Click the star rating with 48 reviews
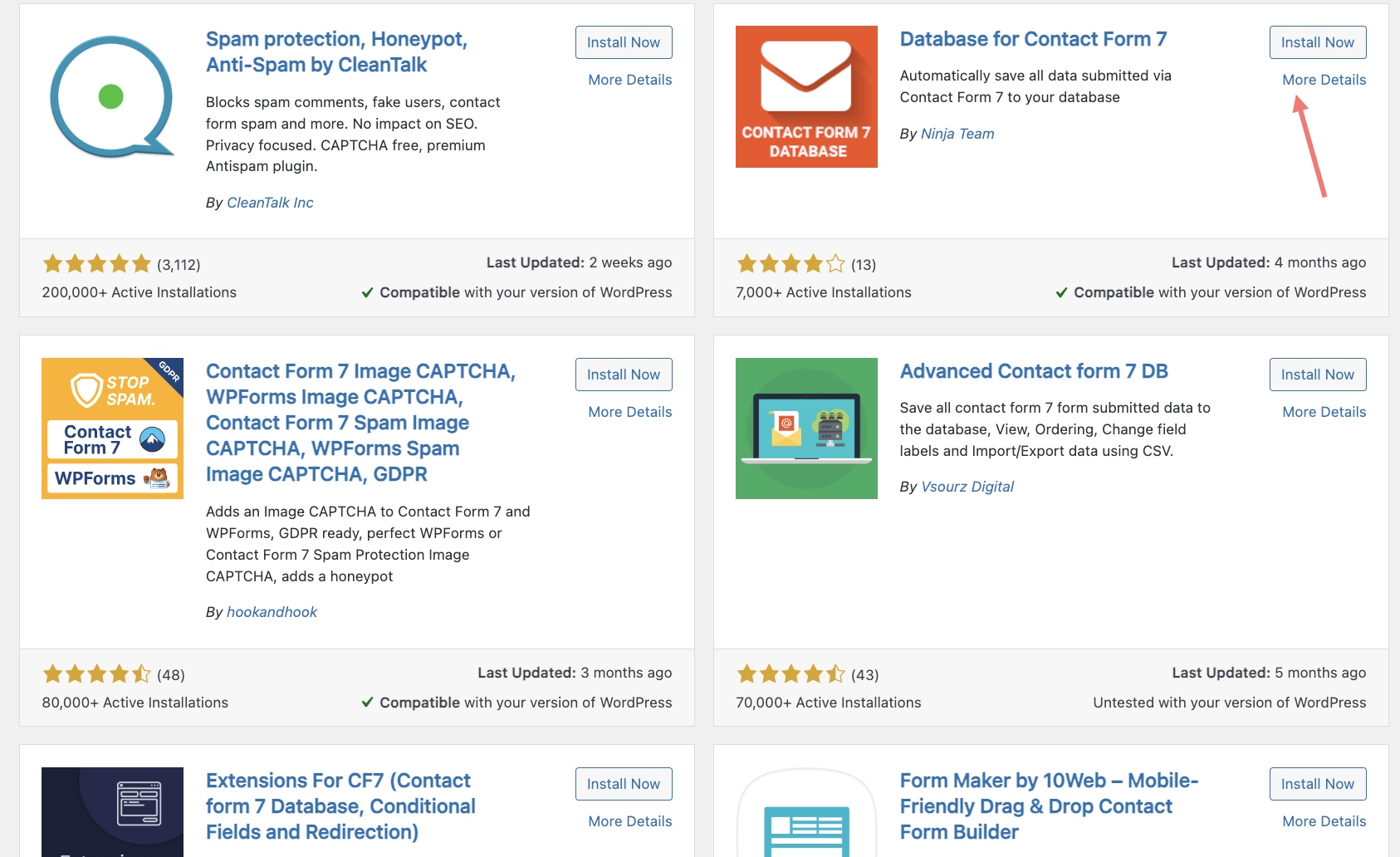Viewport: 1400px width, 857px height. click(x=97, y=673)
